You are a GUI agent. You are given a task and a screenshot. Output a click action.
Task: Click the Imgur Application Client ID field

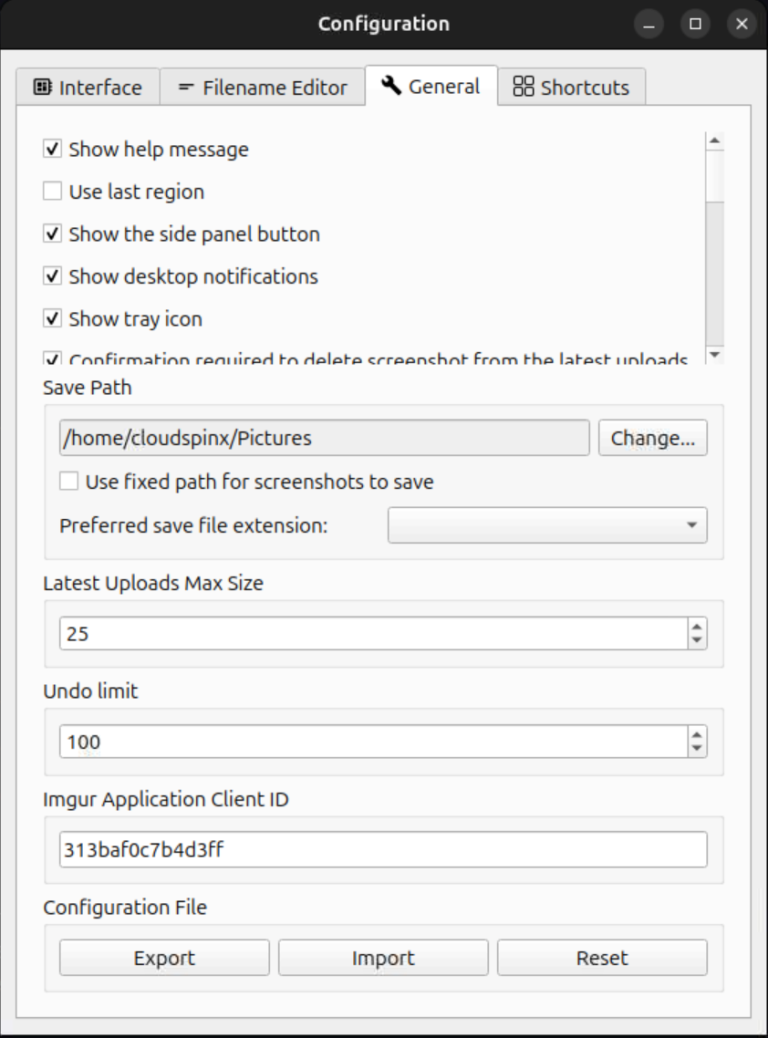[383, 848]
